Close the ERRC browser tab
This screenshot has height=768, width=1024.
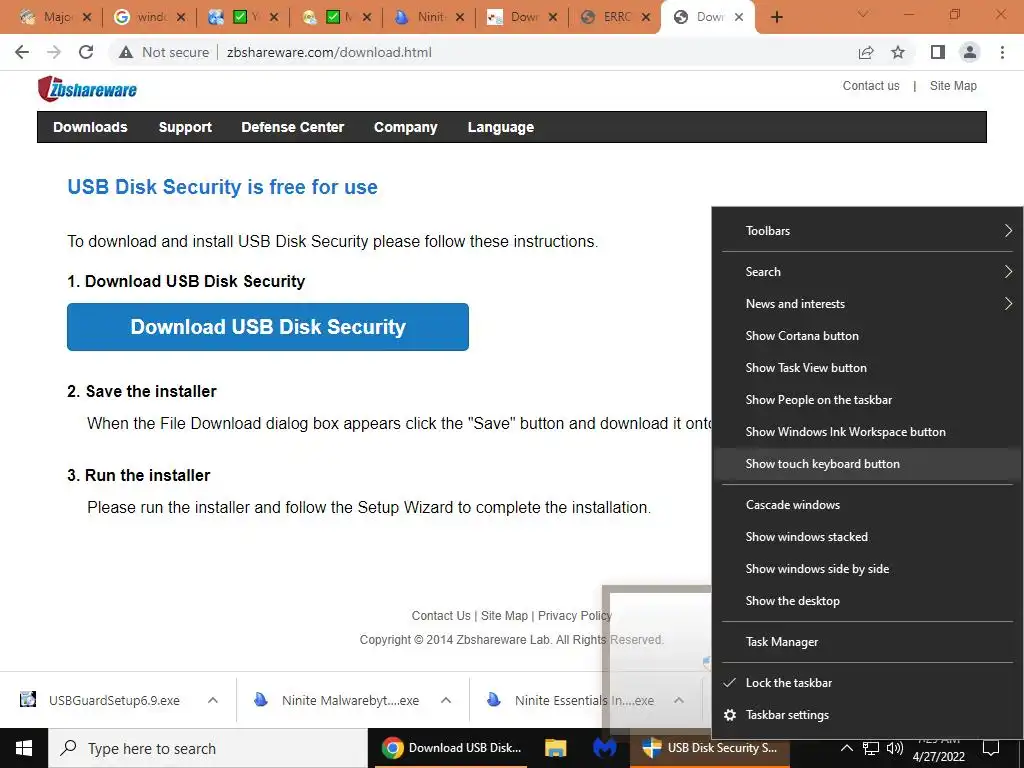[646, 18]
